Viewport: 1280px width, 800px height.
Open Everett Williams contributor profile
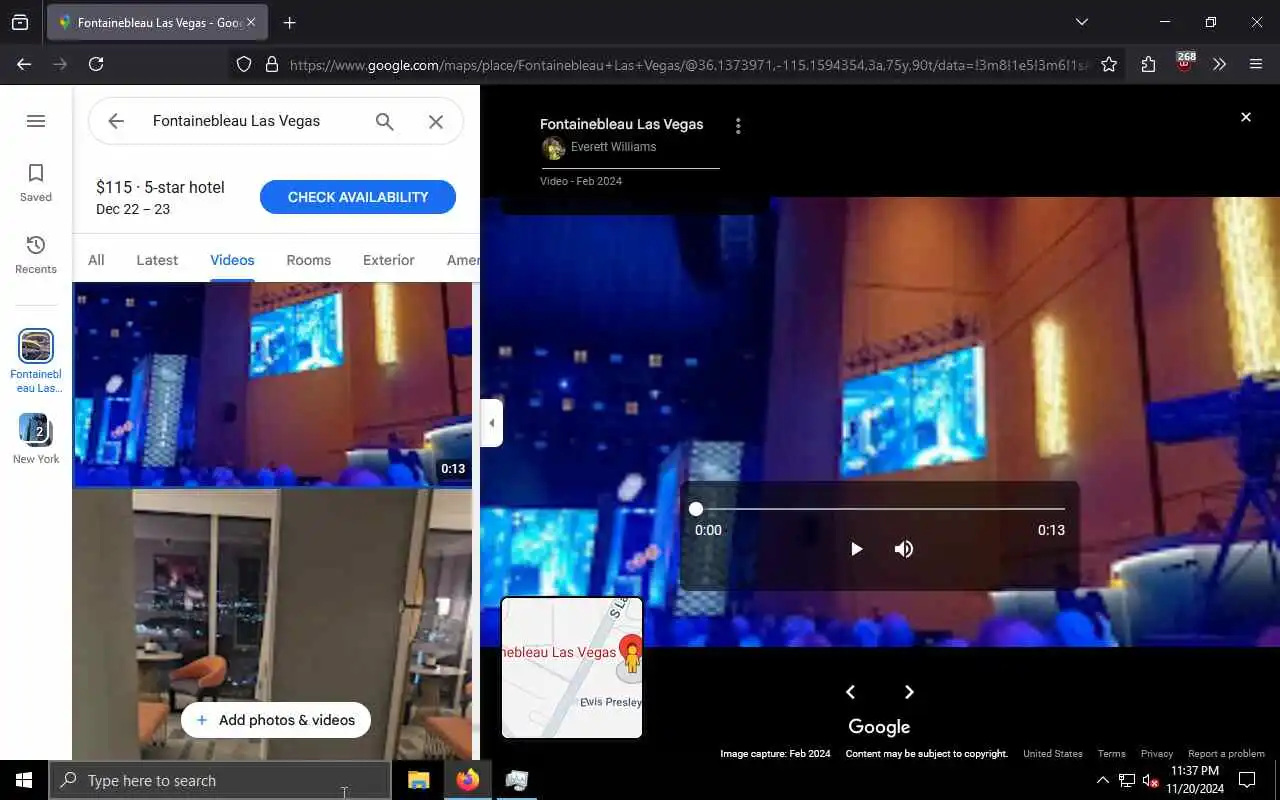[613, 147]
